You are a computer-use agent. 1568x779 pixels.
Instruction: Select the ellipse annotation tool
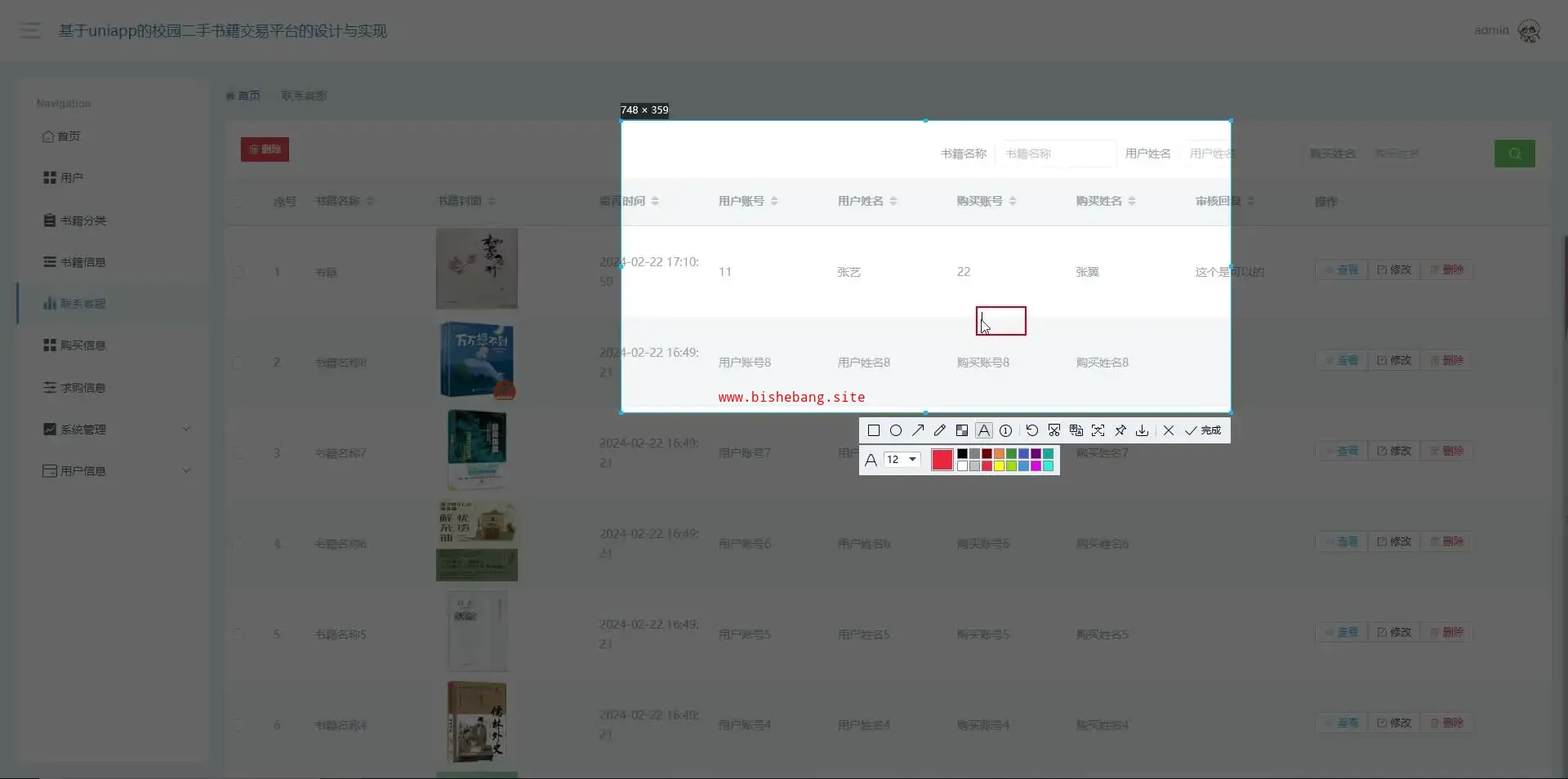coord(896,430)
